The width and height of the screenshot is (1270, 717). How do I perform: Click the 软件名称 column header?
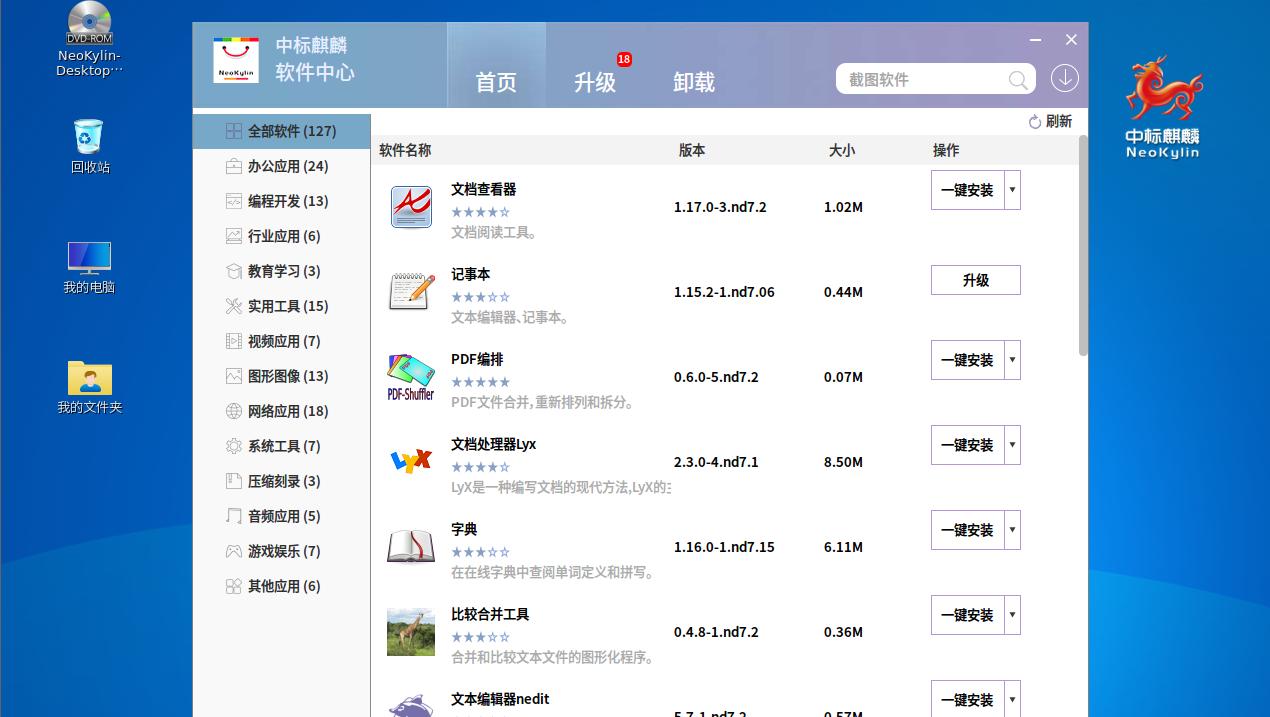click(405, 150)
